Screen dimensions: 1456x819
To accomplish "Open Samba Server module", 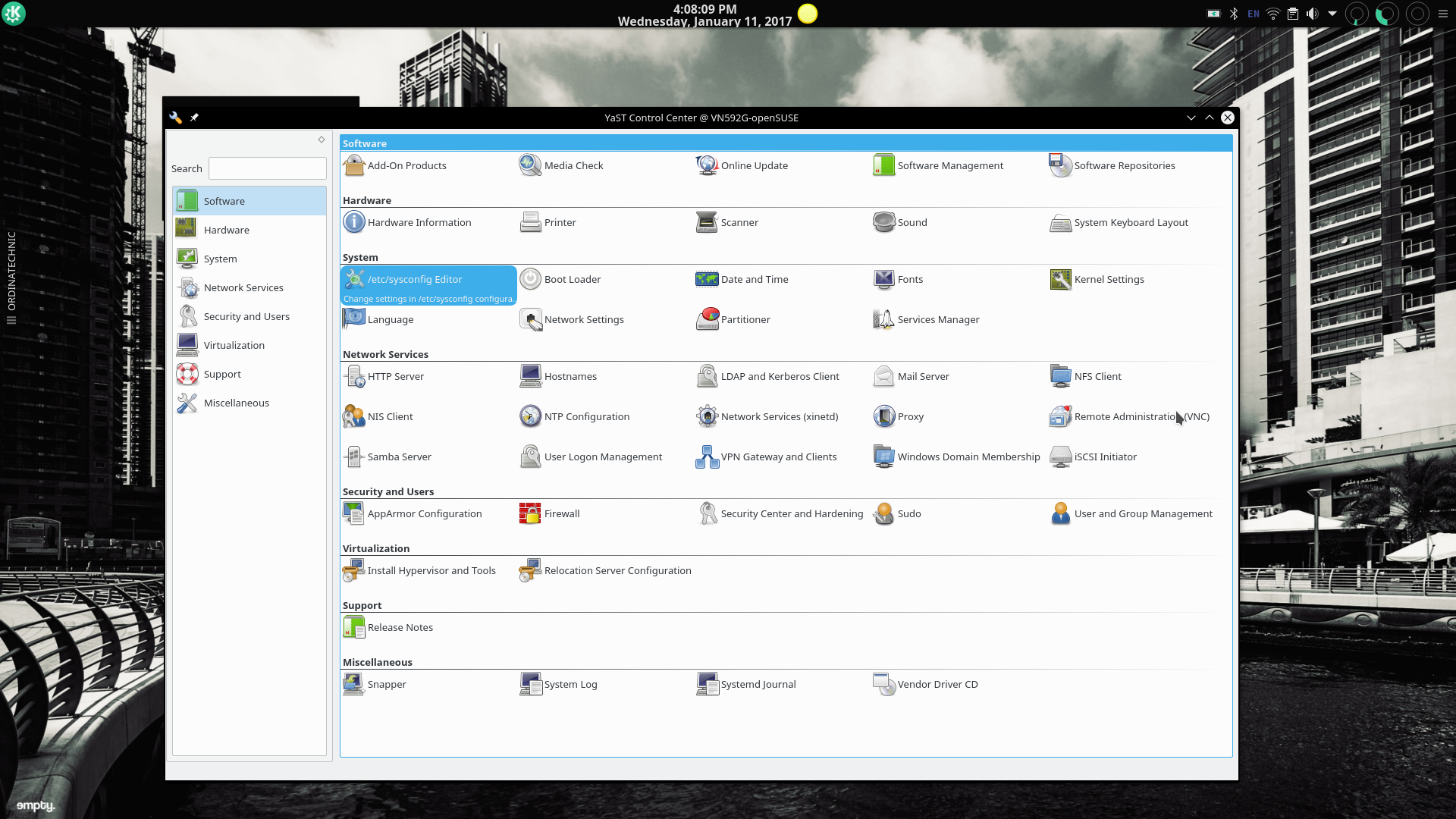I will click(x=387, y=457).
